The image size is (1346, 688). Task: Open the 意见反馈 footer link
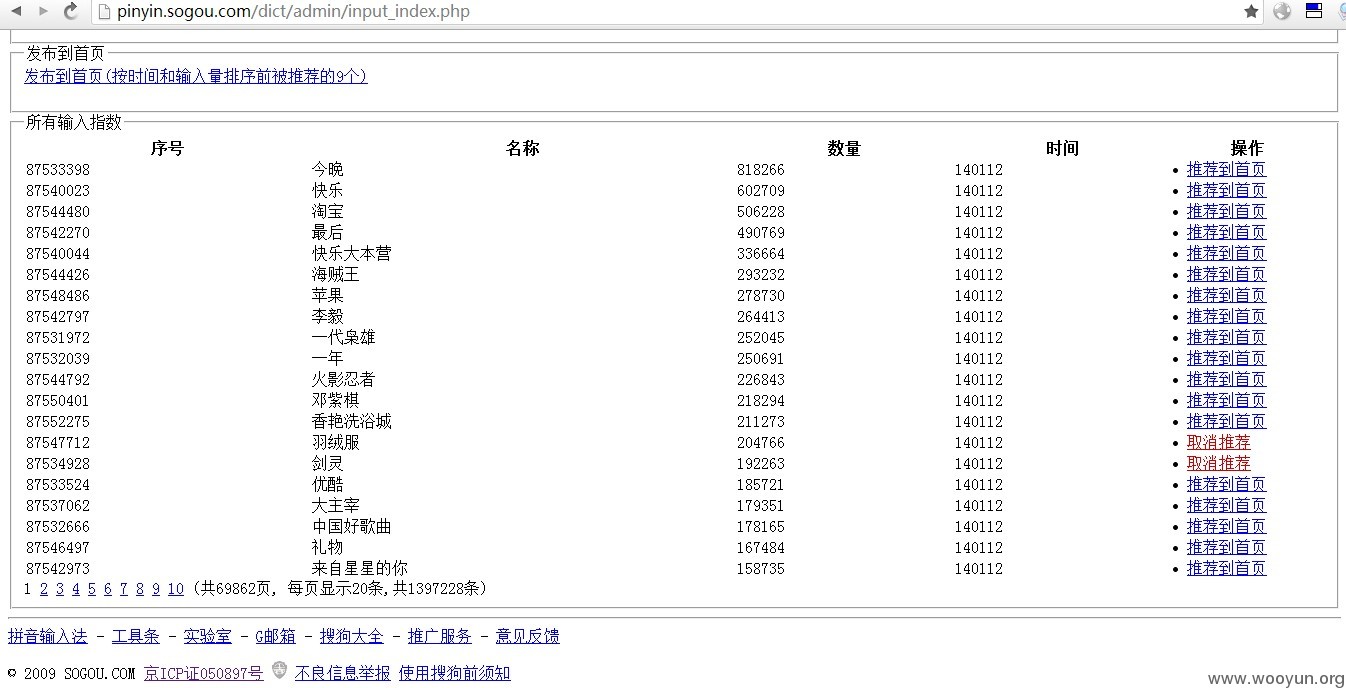[x=528, y=636]
